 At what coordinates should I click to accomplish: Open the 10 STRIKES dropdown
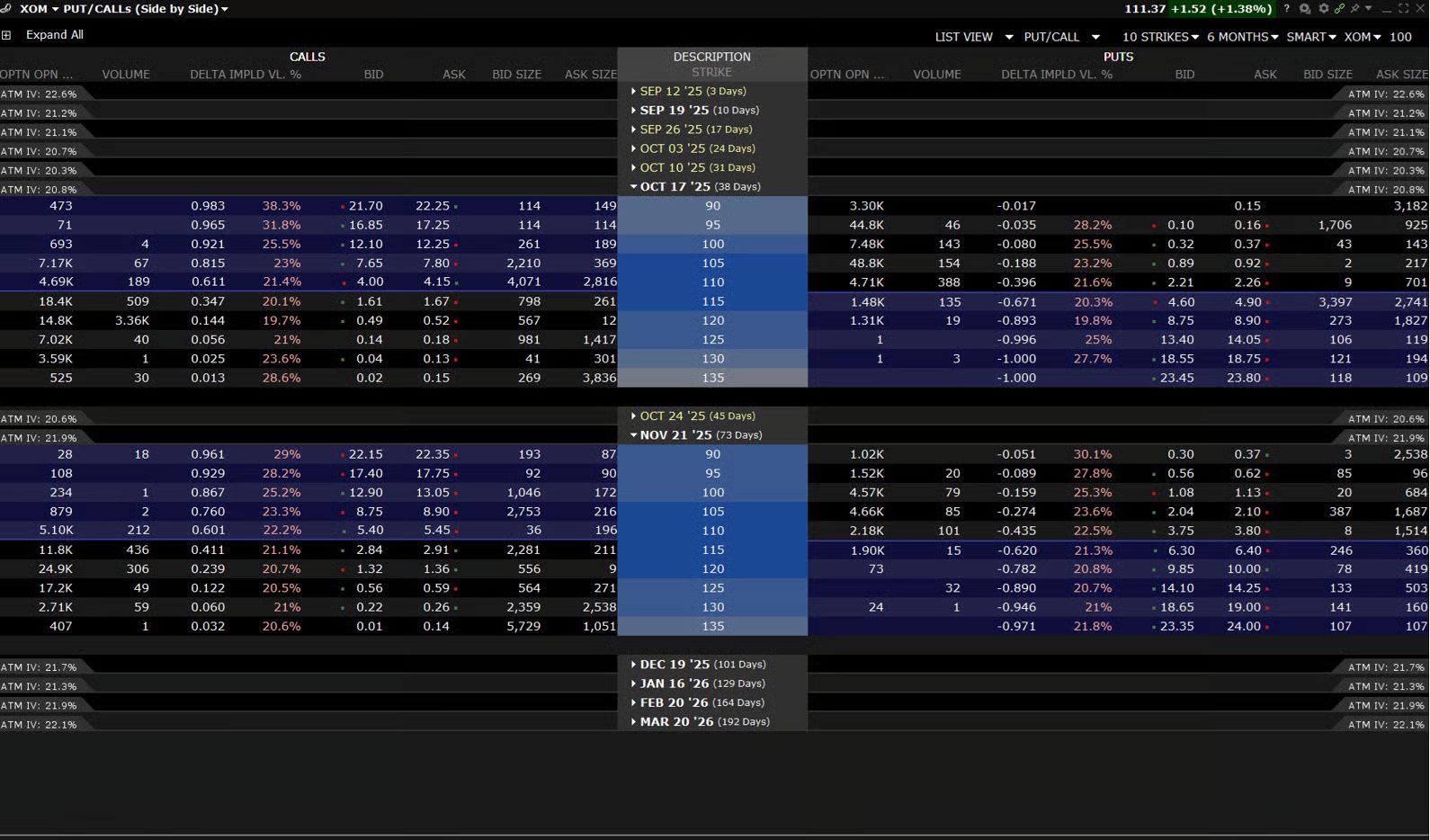(x=1159, y=37)
